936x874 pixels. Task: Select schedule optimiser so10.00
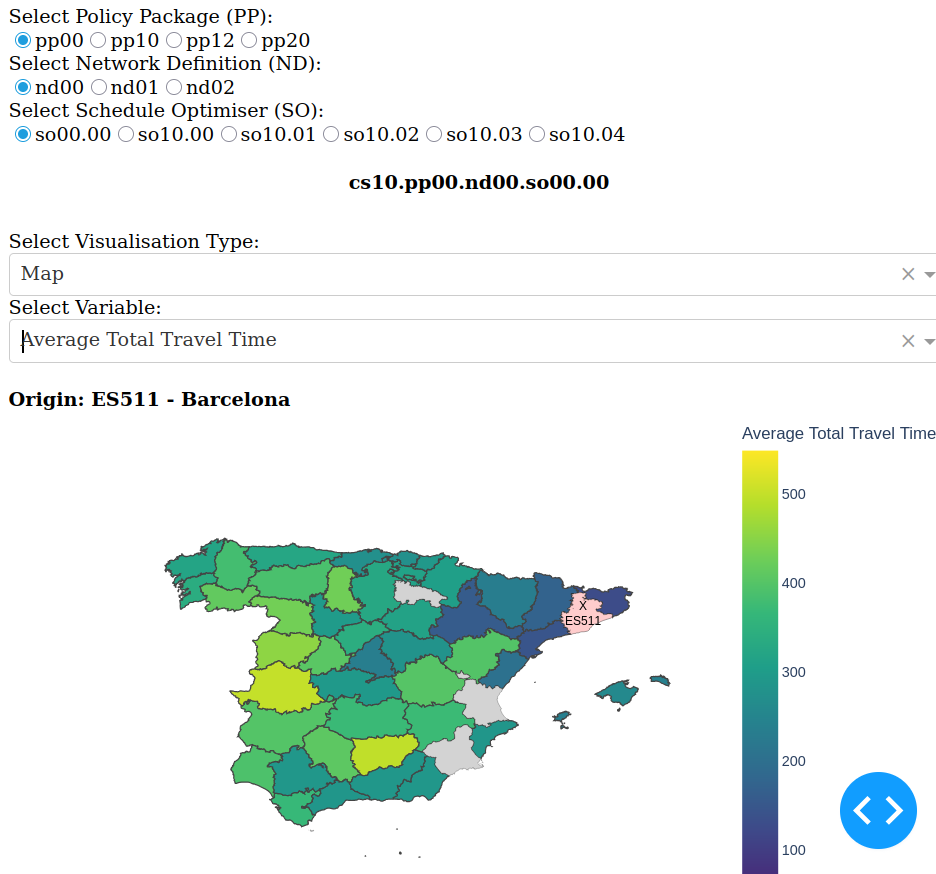click(x=126, y=134)
